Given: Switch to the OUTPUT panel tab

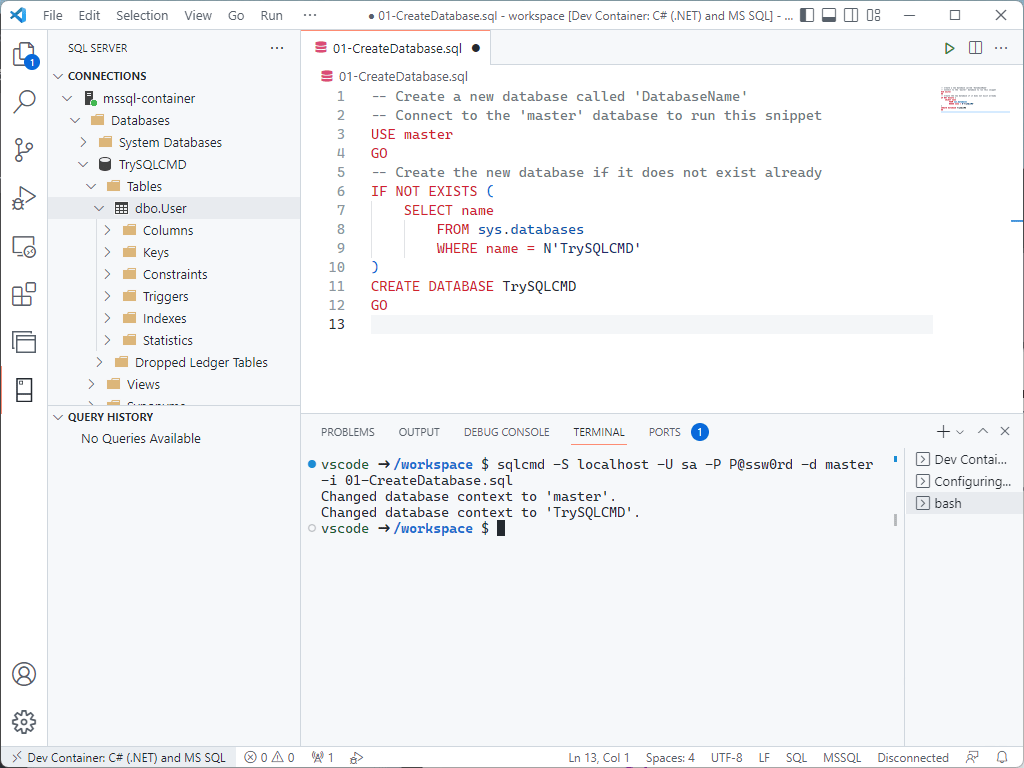Looking at the screenshot, I should (419, 432).
